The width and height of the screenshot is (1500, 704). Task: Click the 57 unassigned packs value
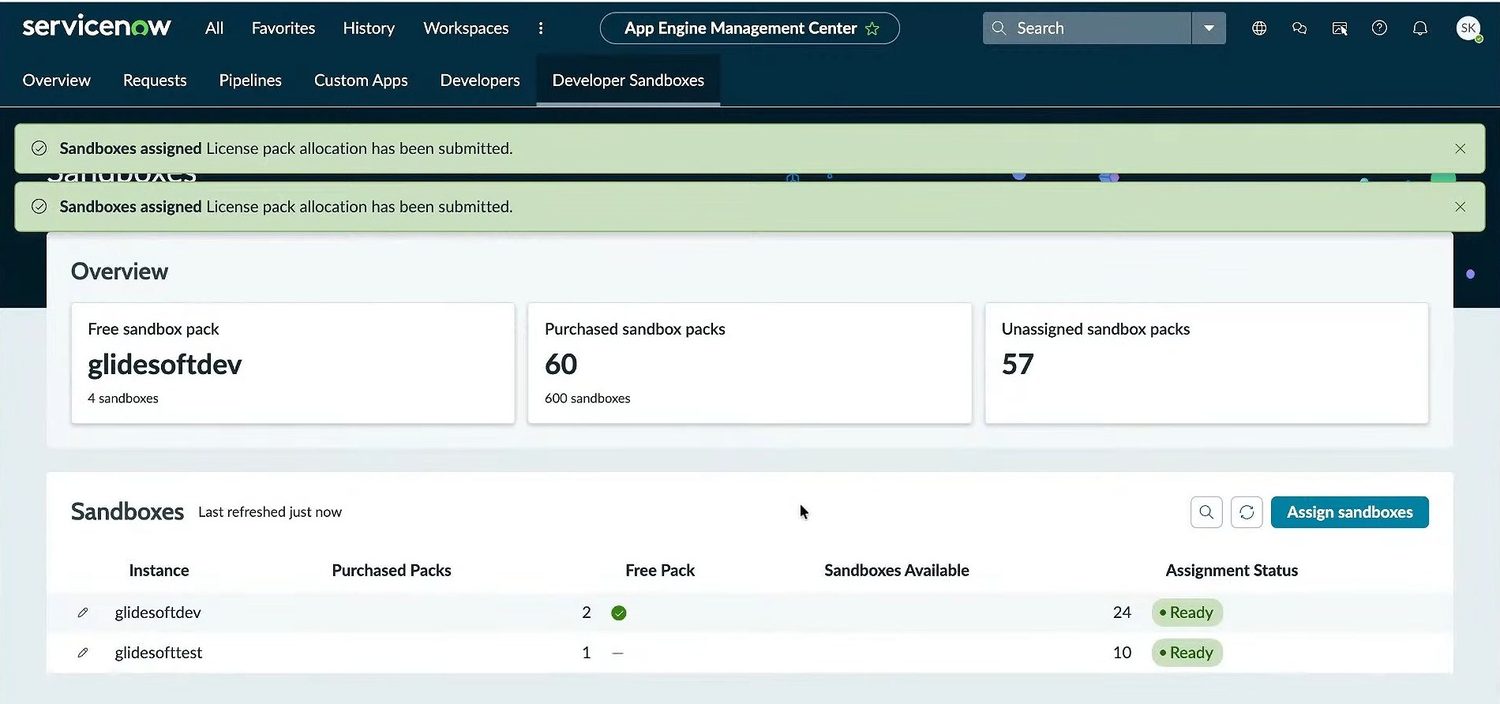click(1018, 364)
